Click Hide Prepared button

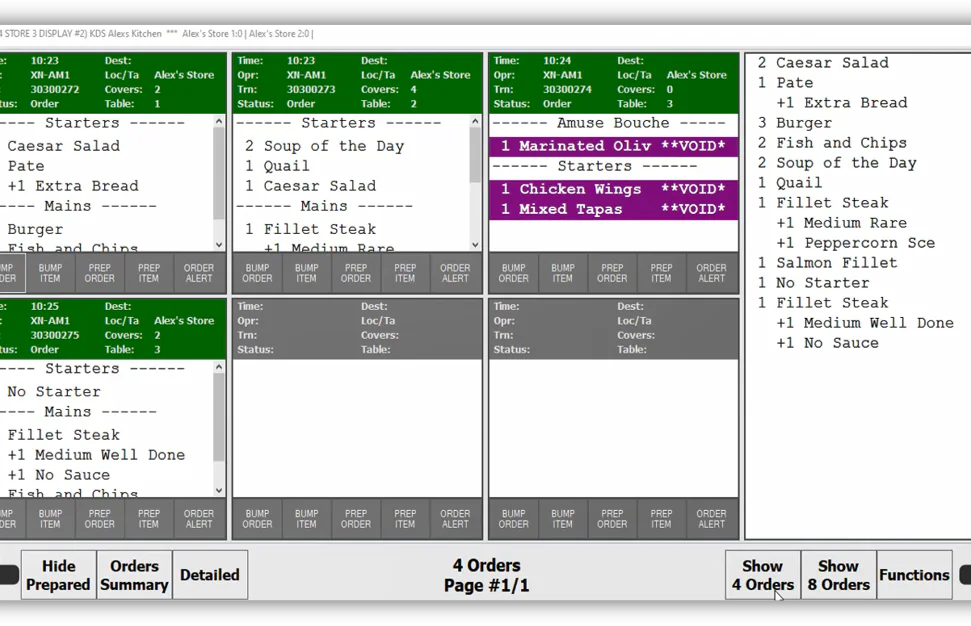click(59, 575)
